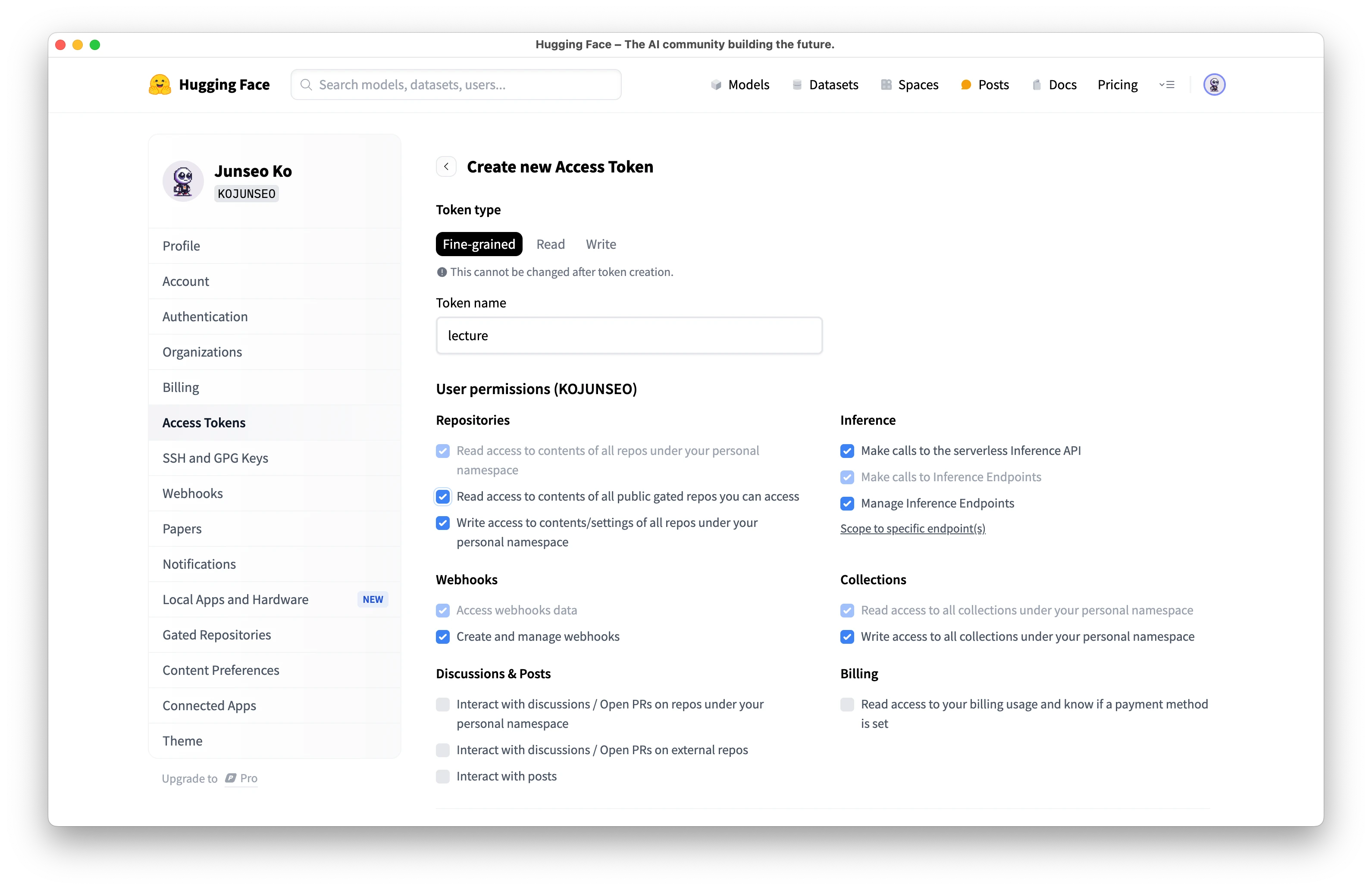Click Junseo Ko profile picture in sidebar

pyautogui.click(x=183, y=181)
